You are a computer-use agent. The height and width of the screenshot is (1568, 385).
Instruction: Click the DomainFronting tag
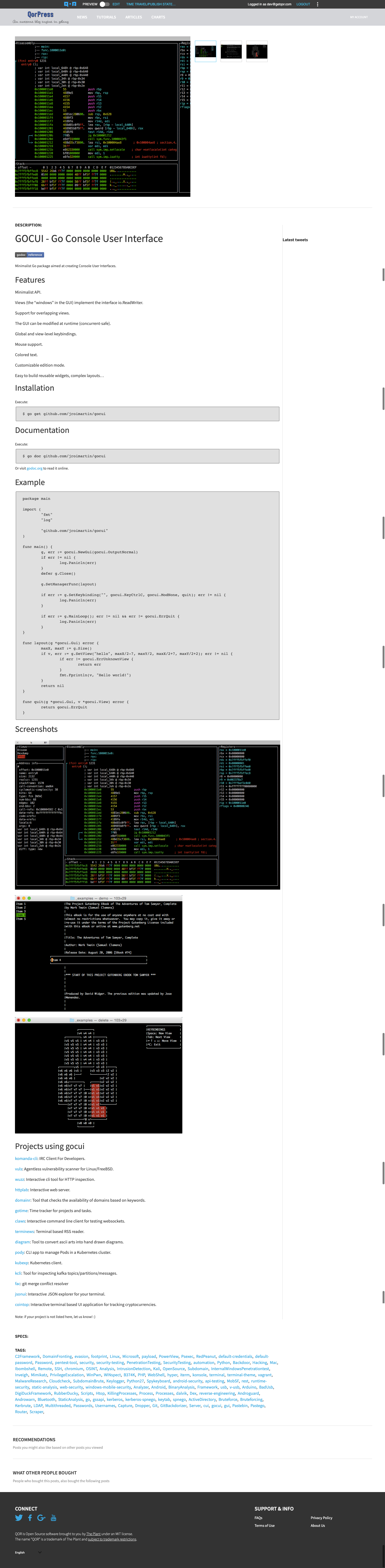[x=57, y=1356]
